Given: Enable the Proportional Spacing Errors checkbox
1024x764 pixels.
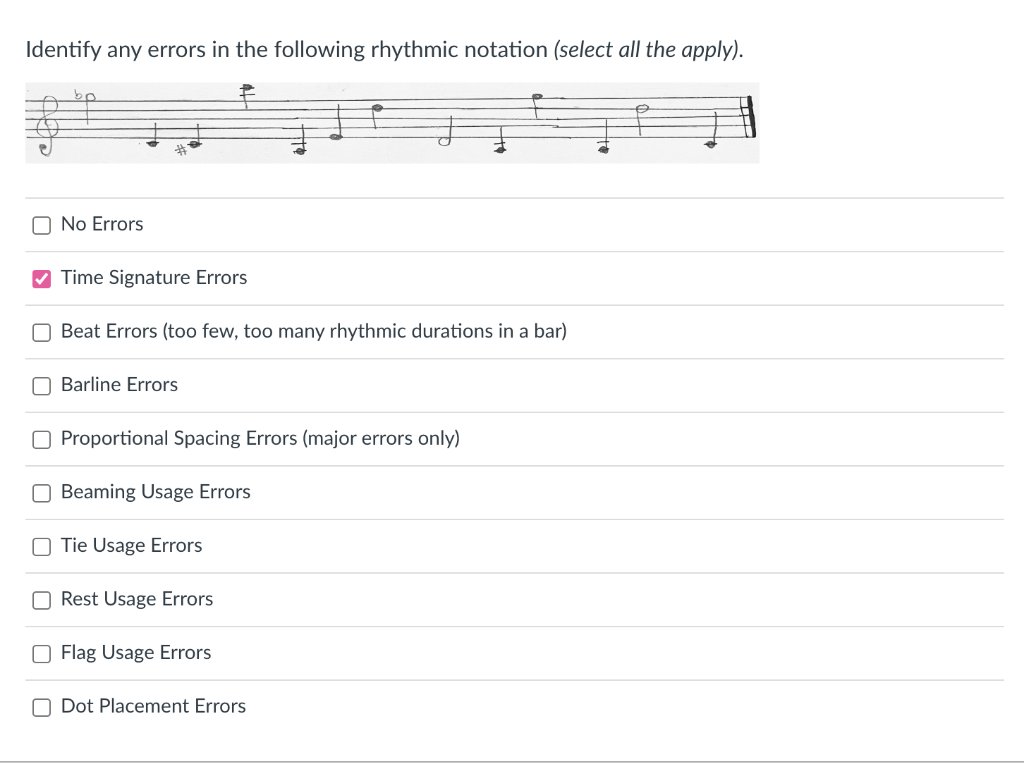Looking at the screenshot, I should (x=41, y=439).
